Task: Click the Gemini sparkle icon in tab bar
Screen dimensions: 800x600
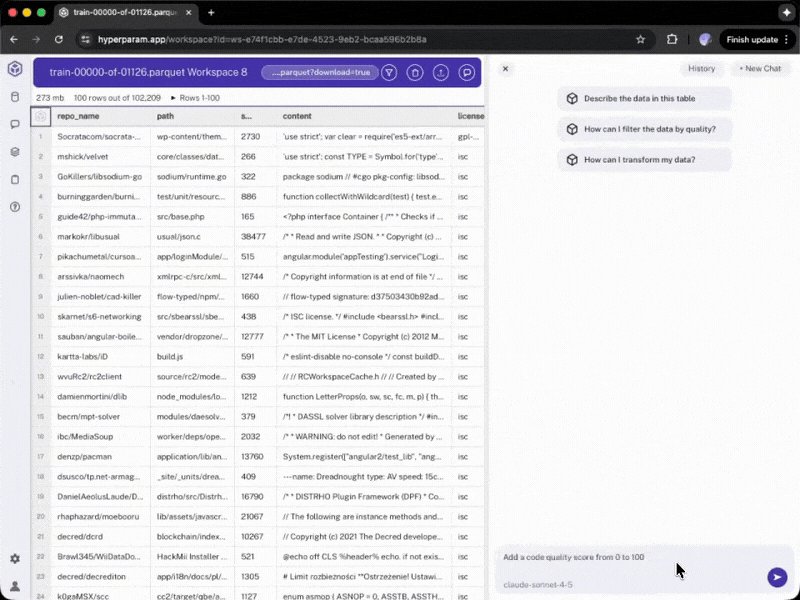Action: pos(787,13)
